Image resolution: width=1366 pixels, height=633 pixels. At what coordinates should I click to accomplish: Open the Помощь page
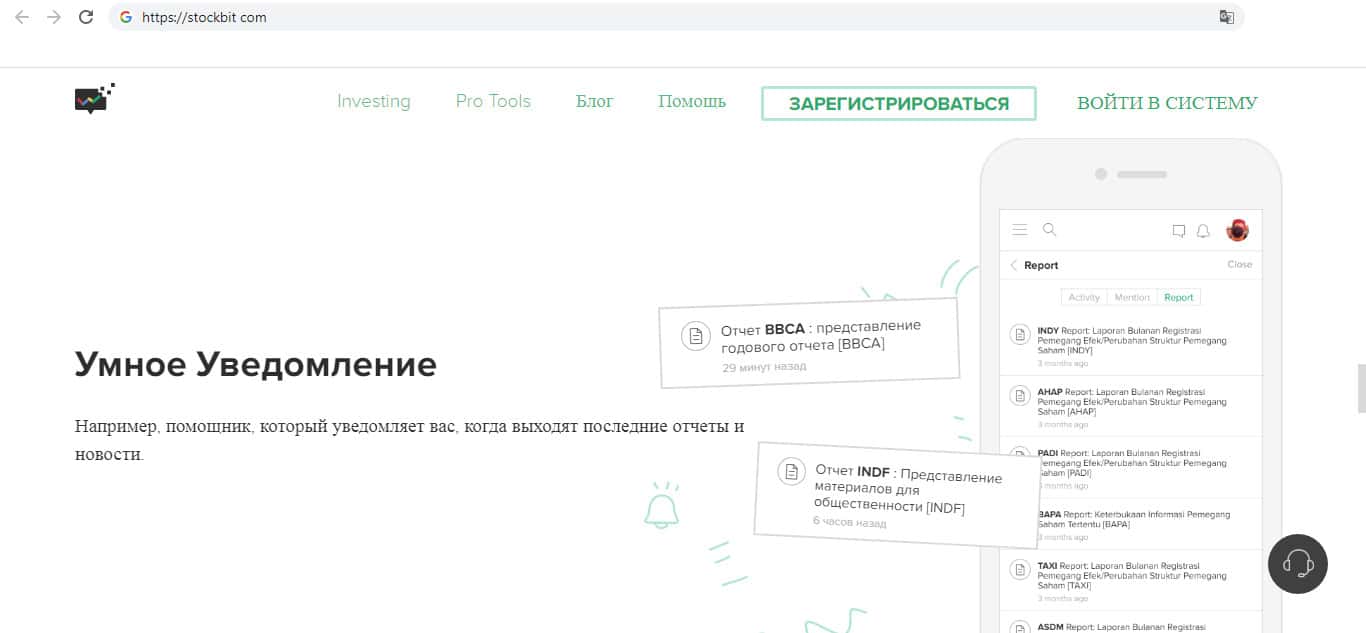click(692, 101)
